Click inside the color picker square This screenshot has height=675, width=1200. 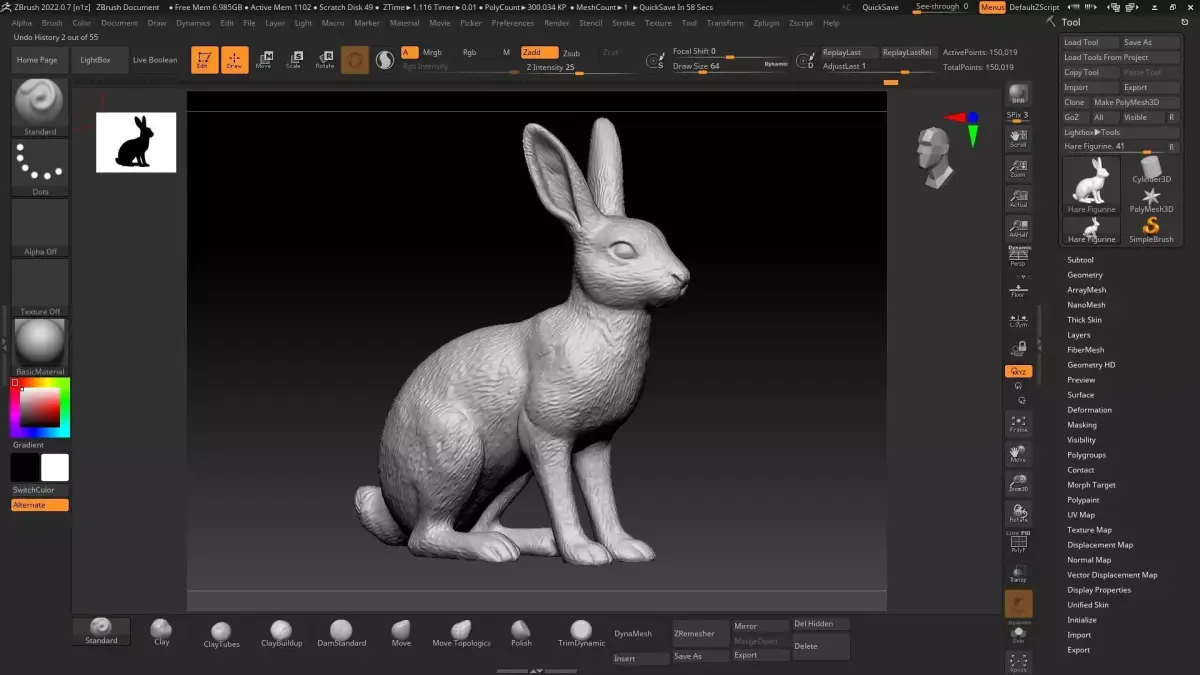click(41, 407)
